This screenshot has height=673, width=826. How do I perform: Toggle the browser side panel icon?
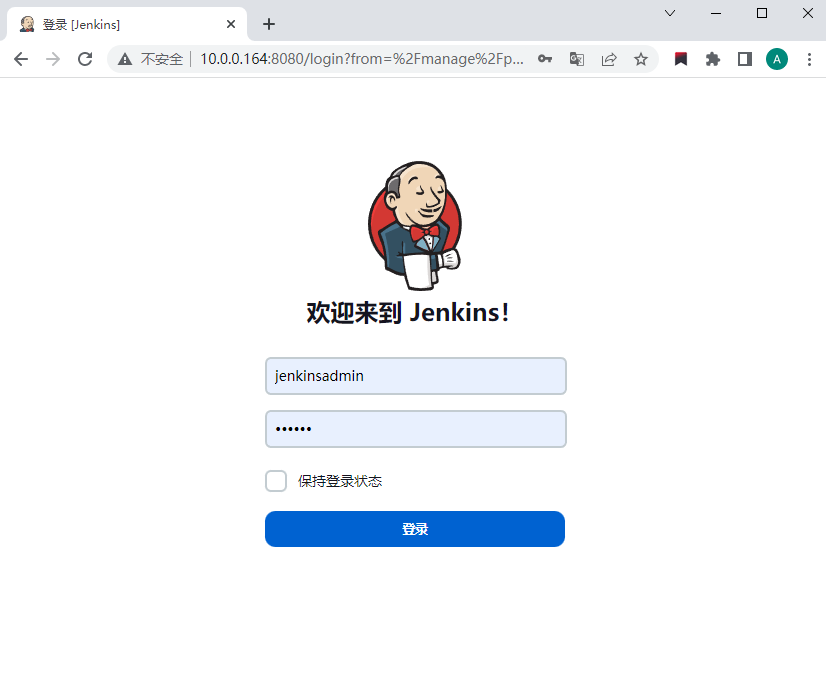tap(745, 59)
